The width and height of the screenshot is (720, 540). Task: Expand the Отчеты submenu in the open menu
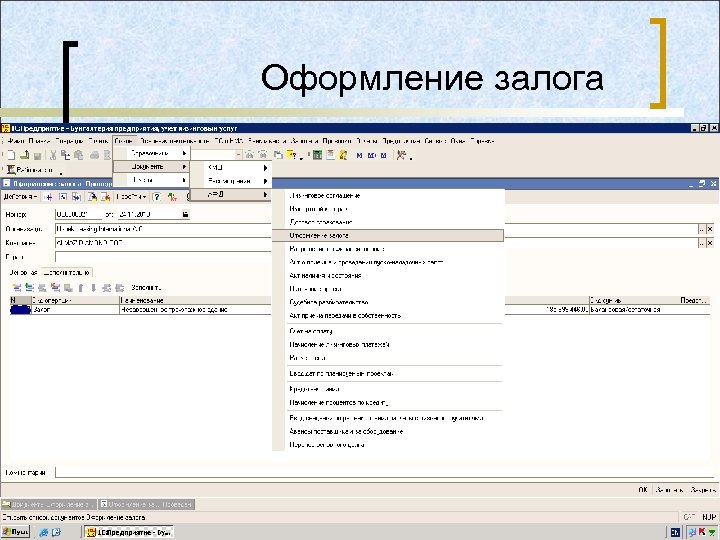pyautogui.click(x=152, y=180)
